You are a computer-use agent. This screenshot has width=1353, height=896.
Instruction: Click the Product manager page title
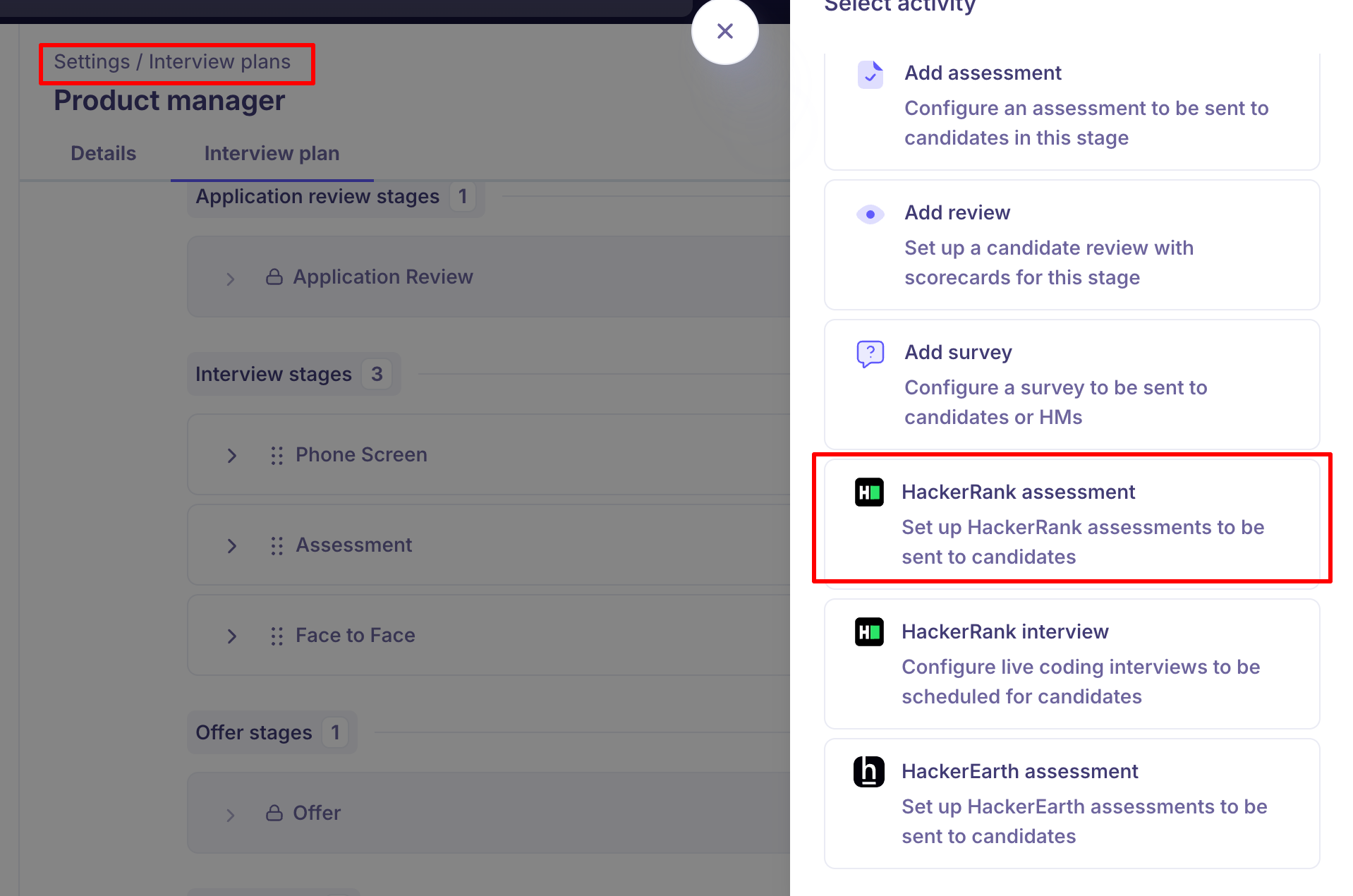[169, 101]
